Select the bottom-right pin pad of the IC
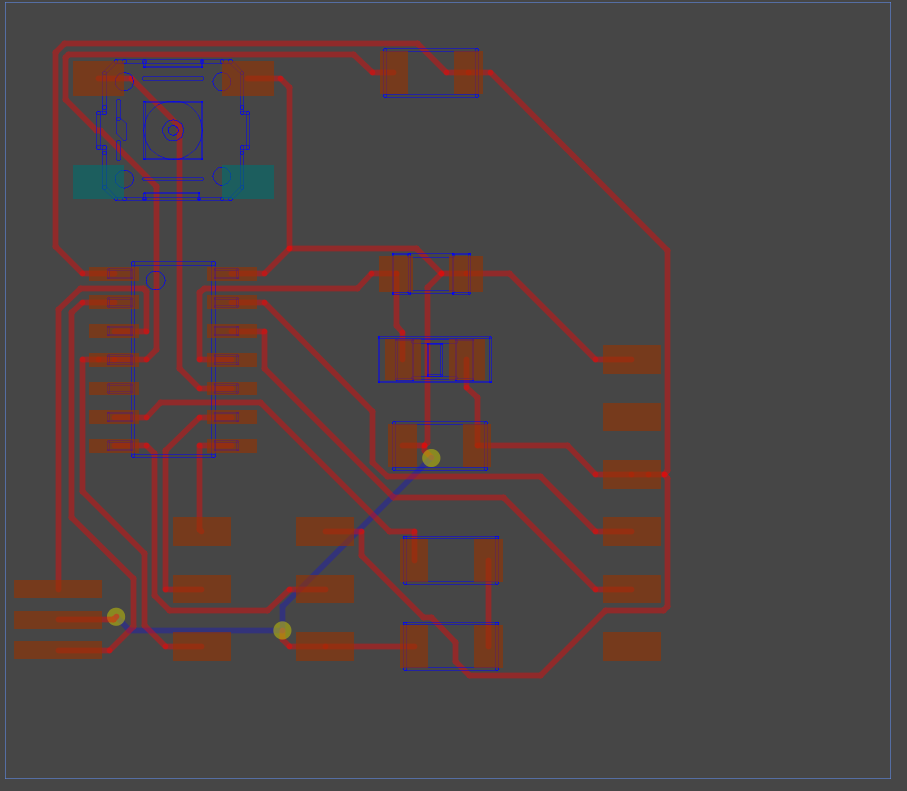Screen dimensions: 907x791 pyautogui.click(x=232, y=446)
